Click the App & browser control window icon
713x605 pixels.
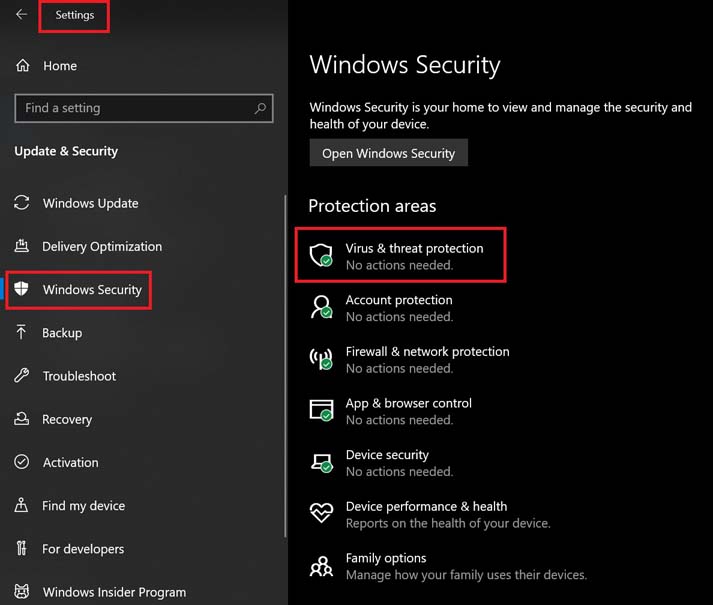point(321,410)
